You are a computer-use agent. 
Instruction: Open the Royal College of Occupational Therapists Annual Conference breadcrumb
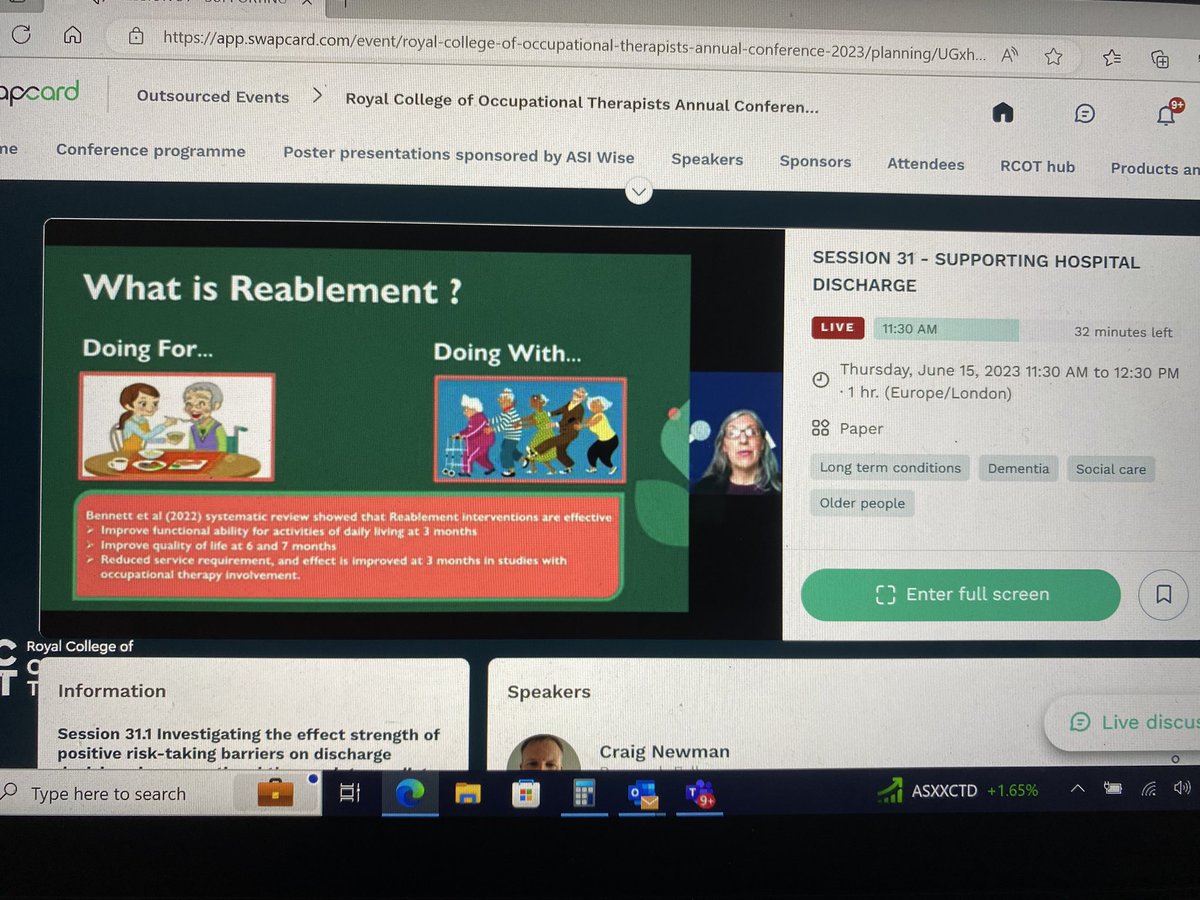pos(582,100)
